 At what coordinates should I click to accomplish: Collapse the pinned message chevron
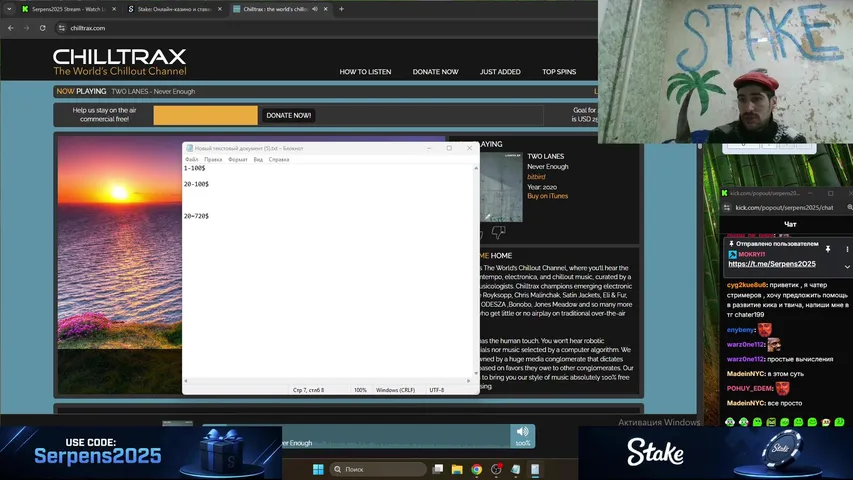[x=847, y=267]
